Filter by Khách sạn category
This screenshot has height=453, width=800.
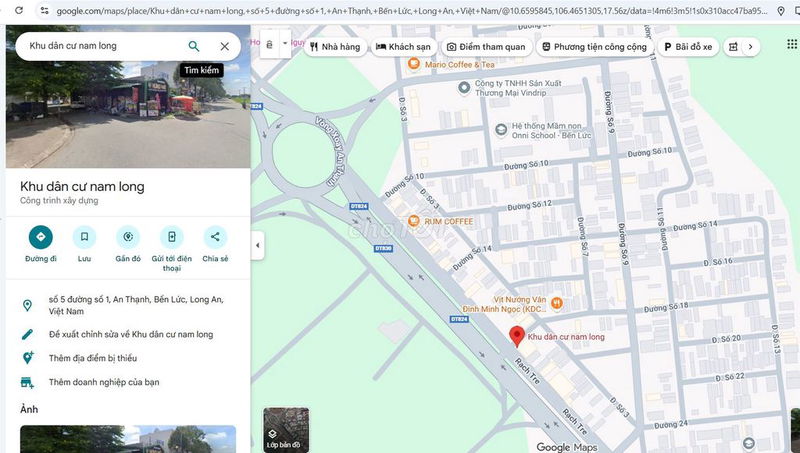(x=403, y=47)
